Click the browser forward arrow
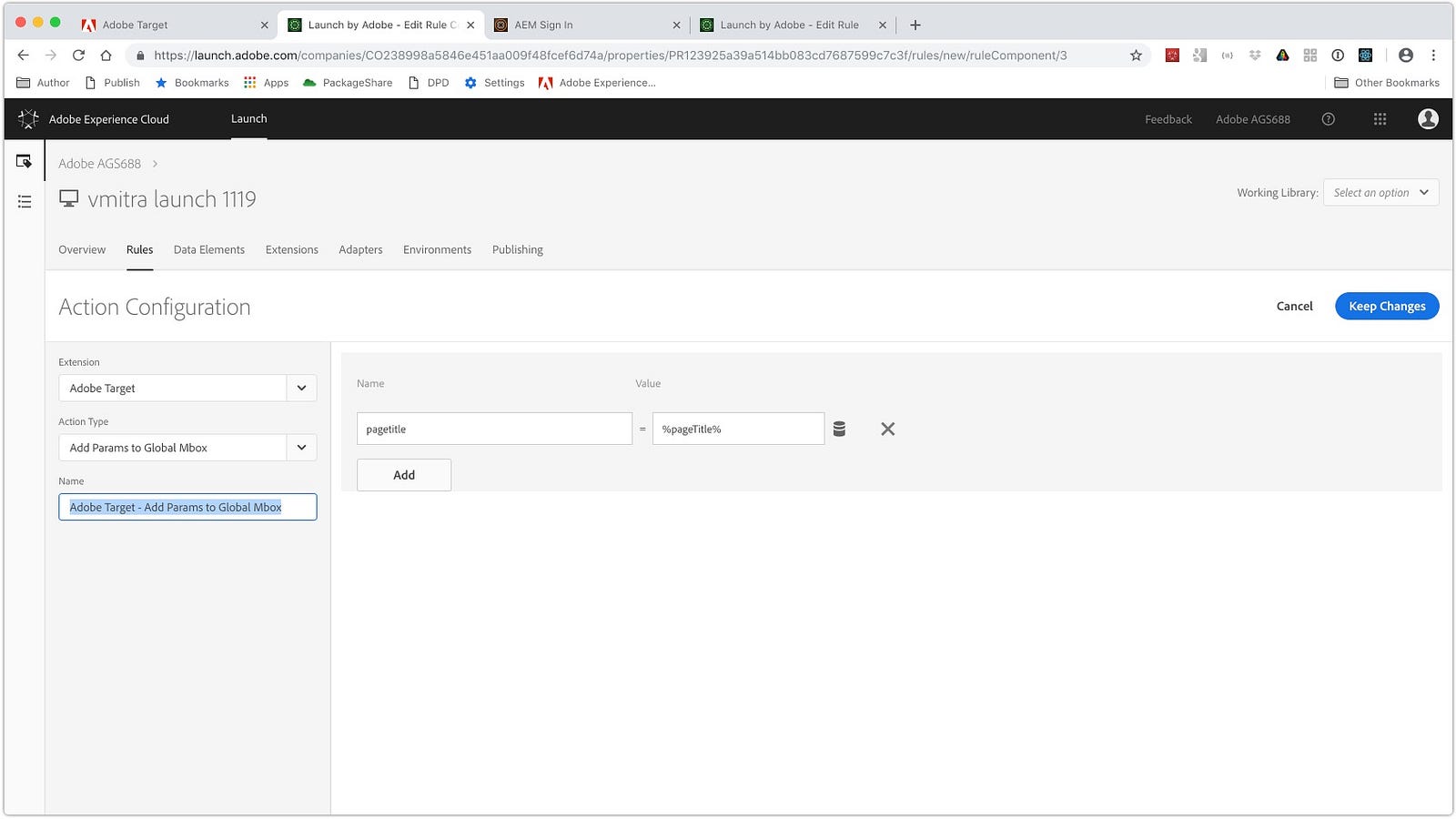Viewport: 1456px width, 819px height. pos(51,56)
